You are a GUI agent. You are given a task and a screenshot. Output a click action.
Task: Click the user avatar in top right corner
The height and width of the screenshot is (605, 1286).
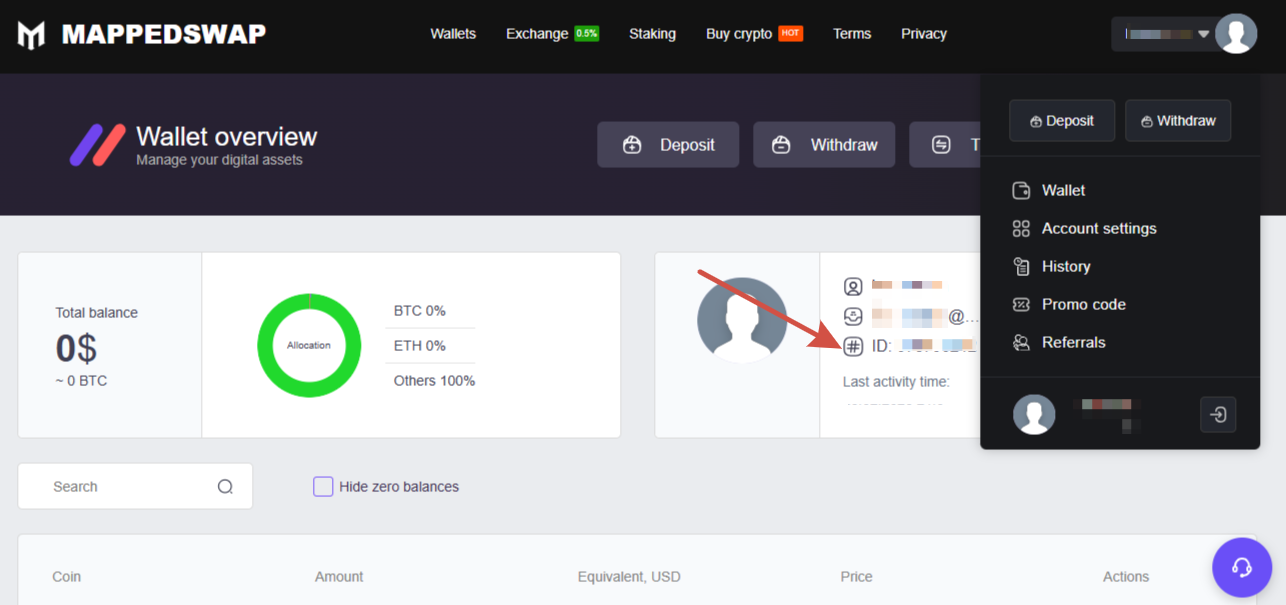coord(1236,34)
